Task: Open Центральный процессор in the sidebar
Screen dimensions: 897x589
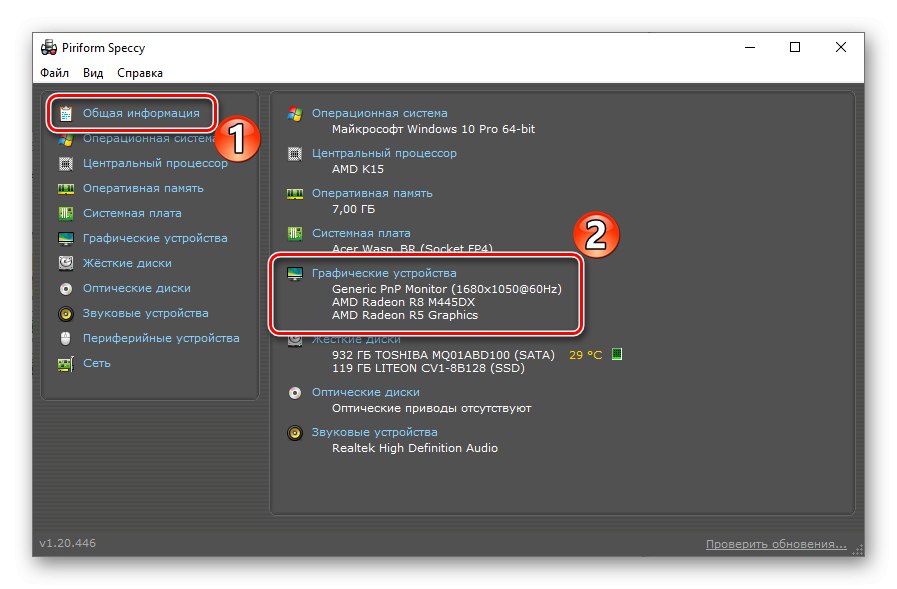Action: click(x=155, y=163)
